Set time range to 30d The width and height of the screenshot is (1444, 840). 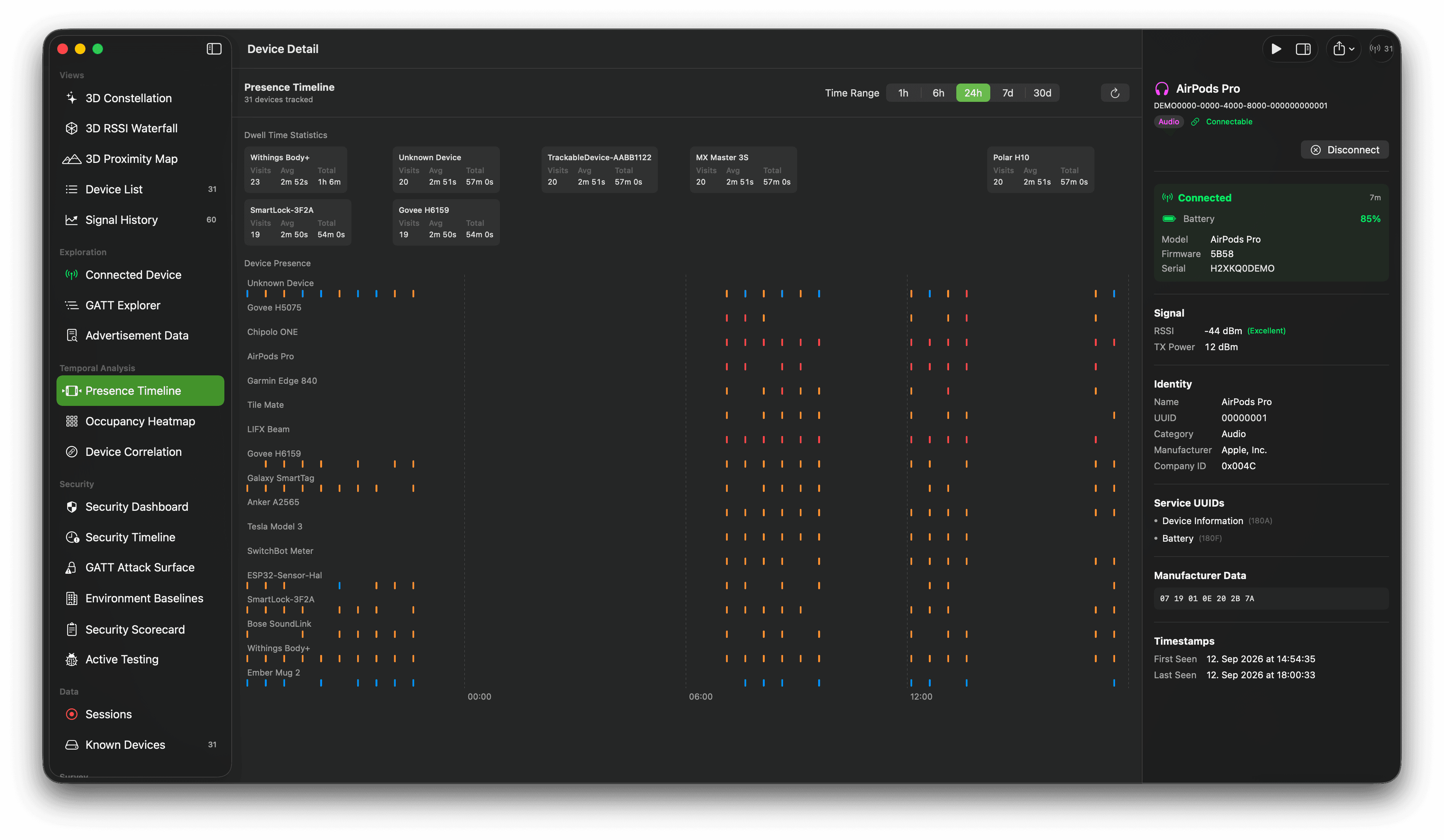point(1042,93)
